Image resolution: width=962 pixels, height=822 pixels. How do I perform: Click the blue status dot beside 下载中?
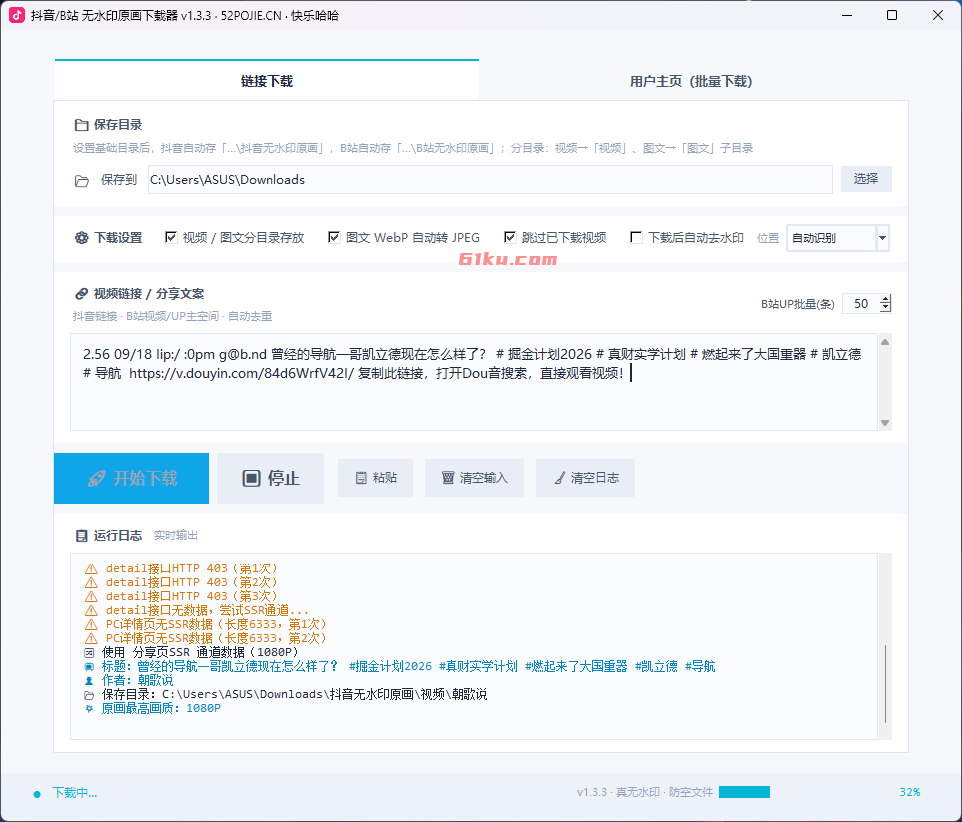[x=37, y=794]
